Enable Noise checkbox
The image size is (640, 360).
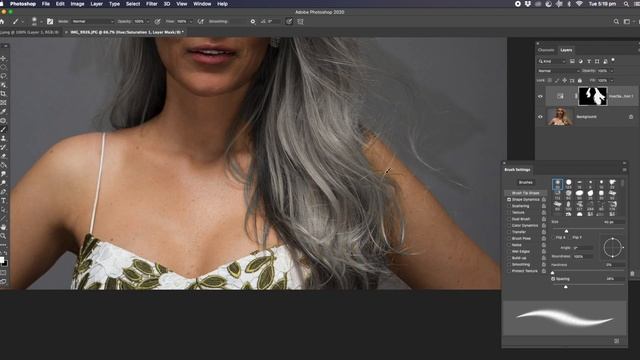pos(509,245)
